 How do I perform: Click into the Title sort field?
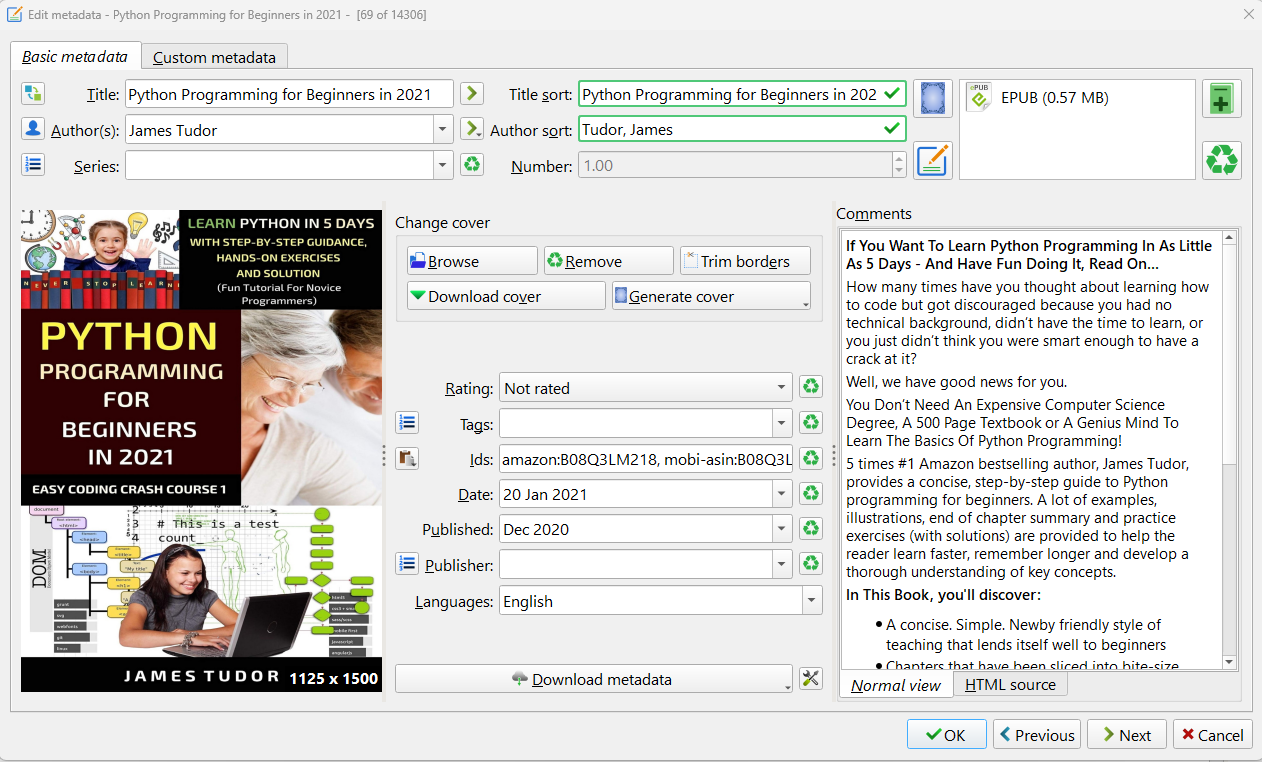click(x=742, y=94)
